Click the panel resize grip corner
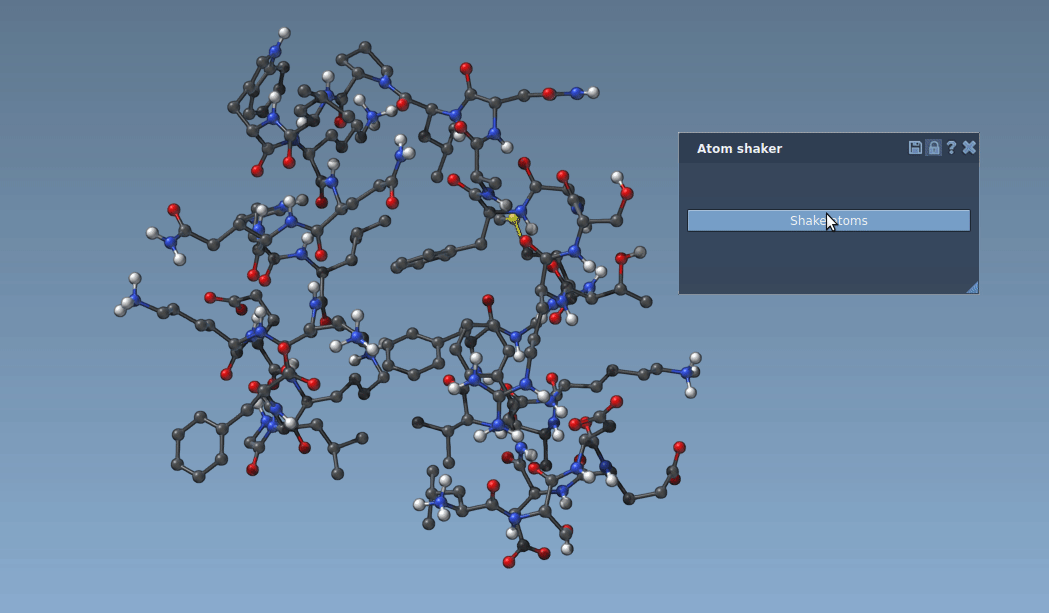The width and height of the screenshot is (1049, 613). tap(971, 287)
